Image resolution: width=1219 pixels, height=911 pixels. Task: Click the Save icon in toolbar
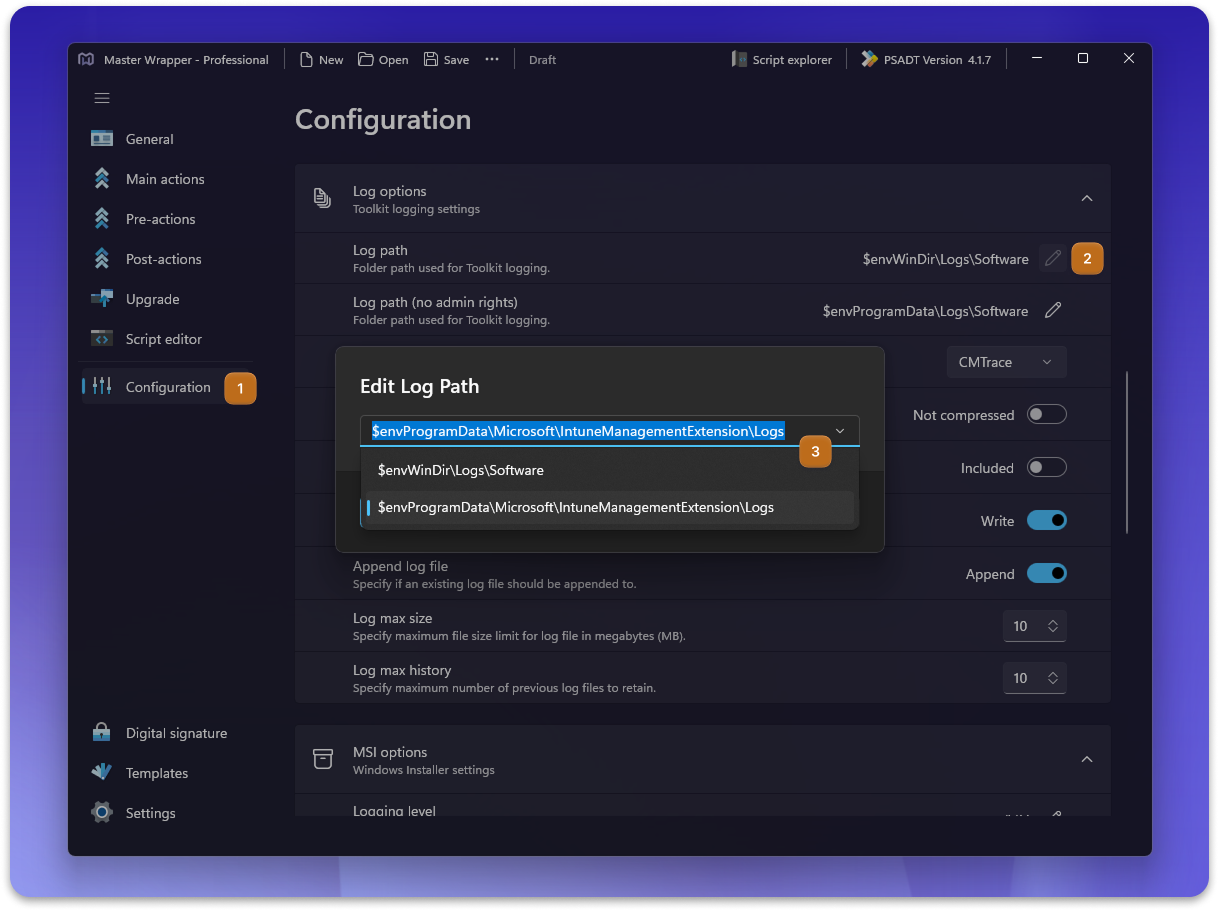(446, 60)
